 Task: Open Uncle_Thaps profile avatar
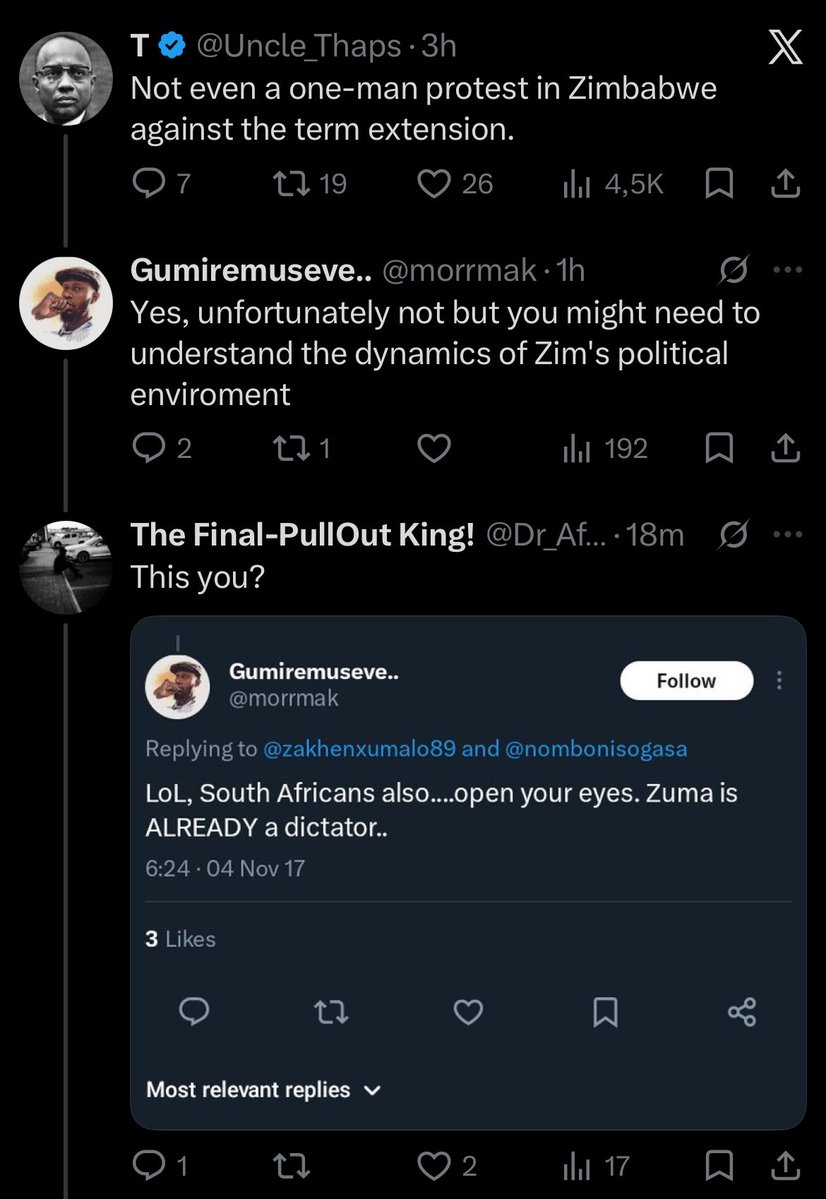pyautogui.click(x=66, y=78)
